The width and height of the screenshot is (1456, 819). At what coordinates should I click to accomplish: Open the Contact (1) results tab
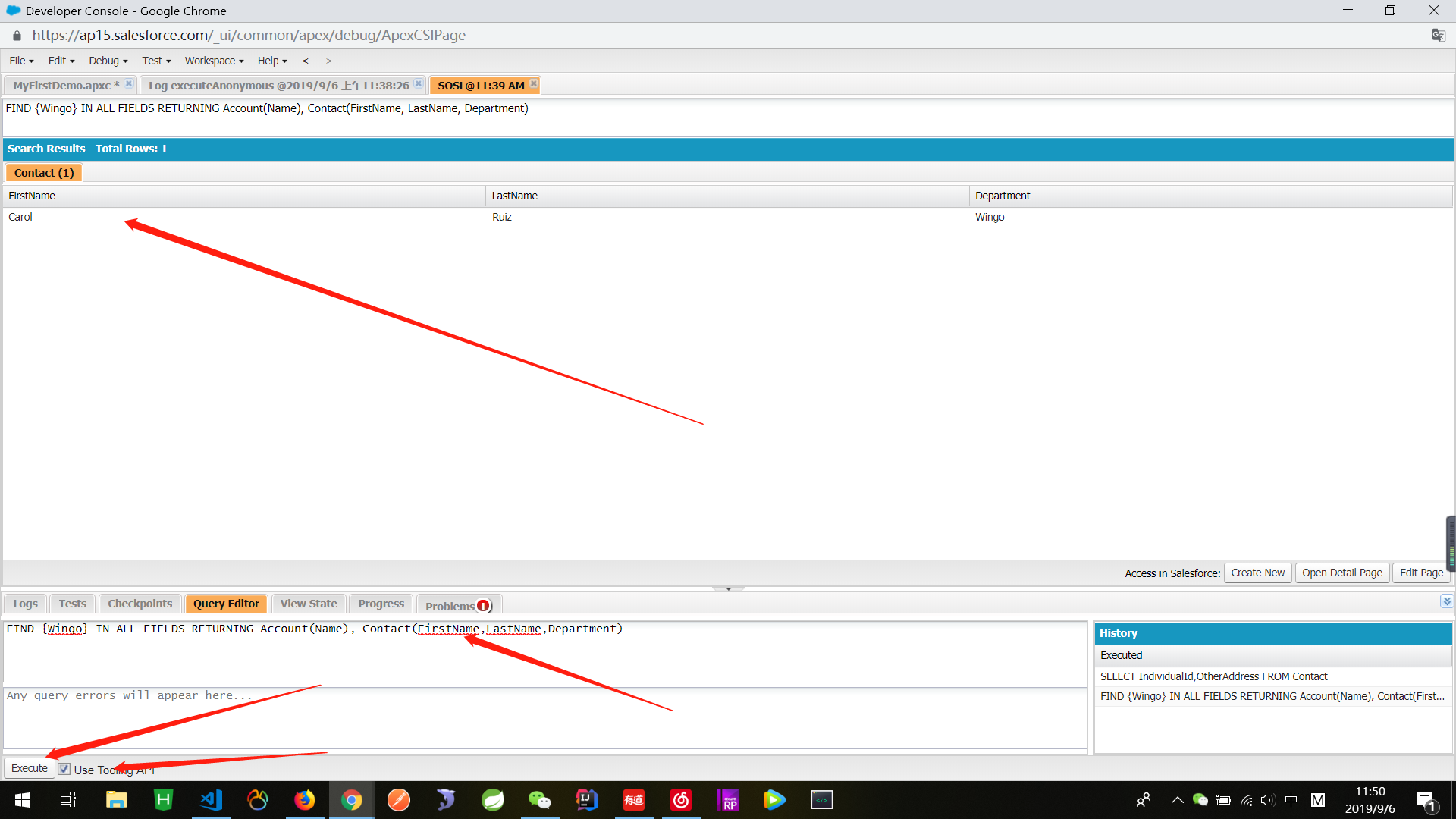pos(43,172)
